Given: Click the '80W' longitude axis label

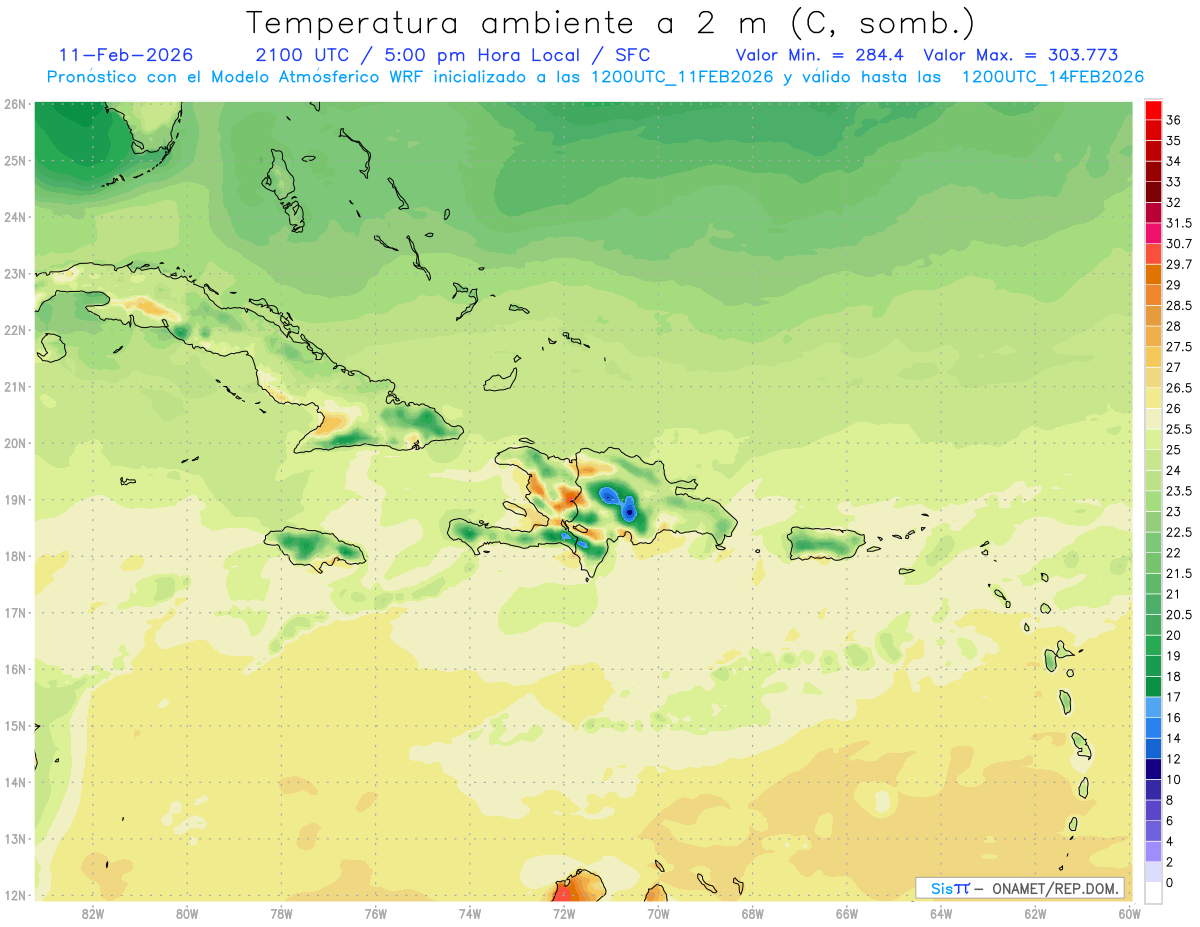Looking at the screenshot, I should (187, 913).
